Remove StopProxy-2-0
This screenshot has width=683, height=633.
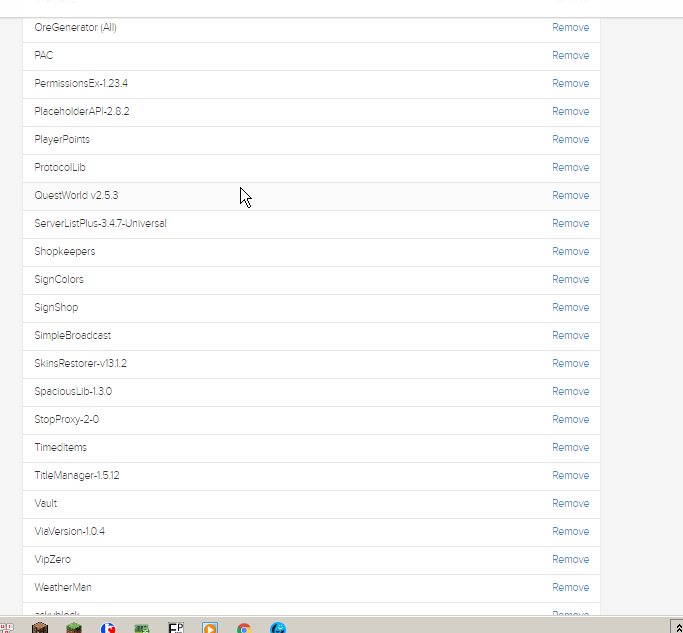pos(571,420)
